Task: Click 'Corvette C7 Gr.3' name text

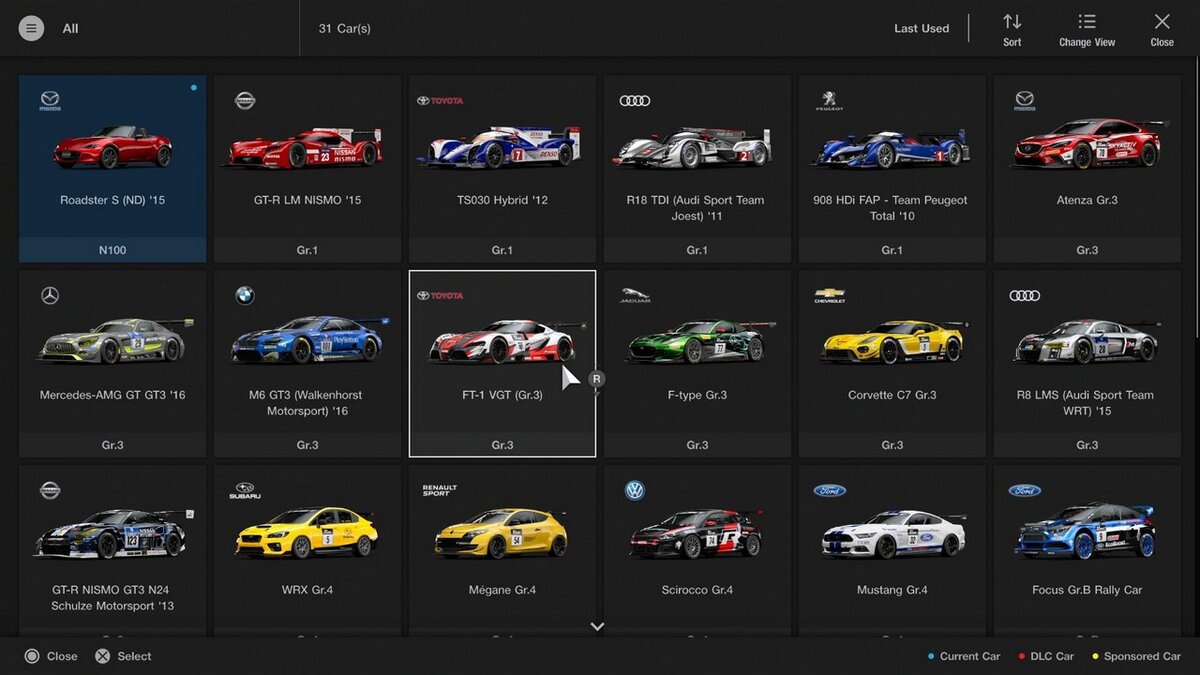Action: [892, 395]
